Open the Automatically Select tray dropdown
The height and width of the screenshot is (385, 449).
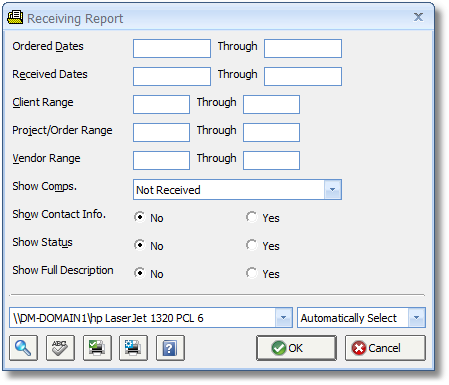[x=417, y=318]
